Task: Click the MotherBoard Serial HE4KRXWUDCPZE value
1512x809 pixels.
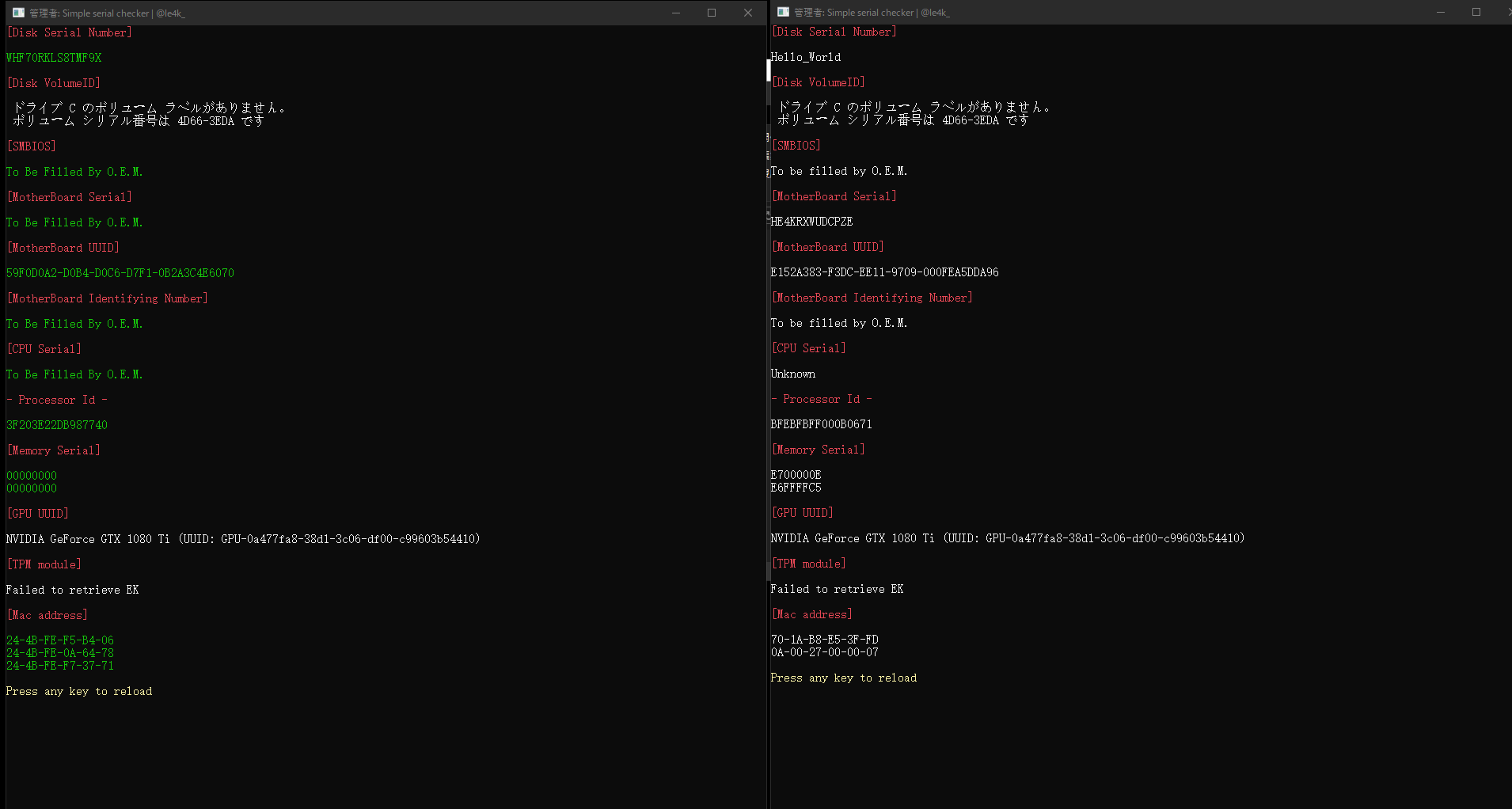Action: pyautogui.click(x=811, y=221)
